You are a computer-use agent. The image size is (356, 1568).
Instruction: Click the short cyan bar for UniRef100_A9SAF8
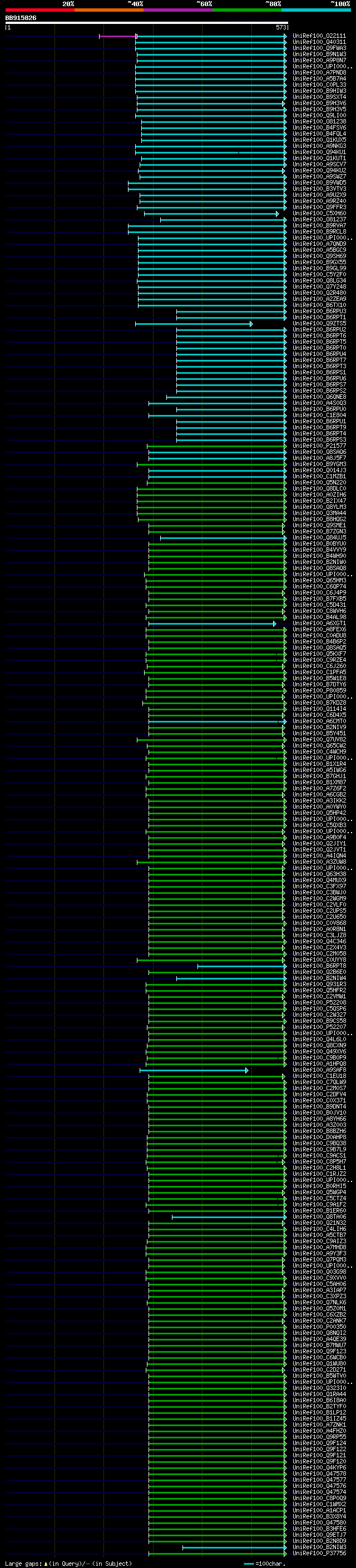(x=194, y=1070)
